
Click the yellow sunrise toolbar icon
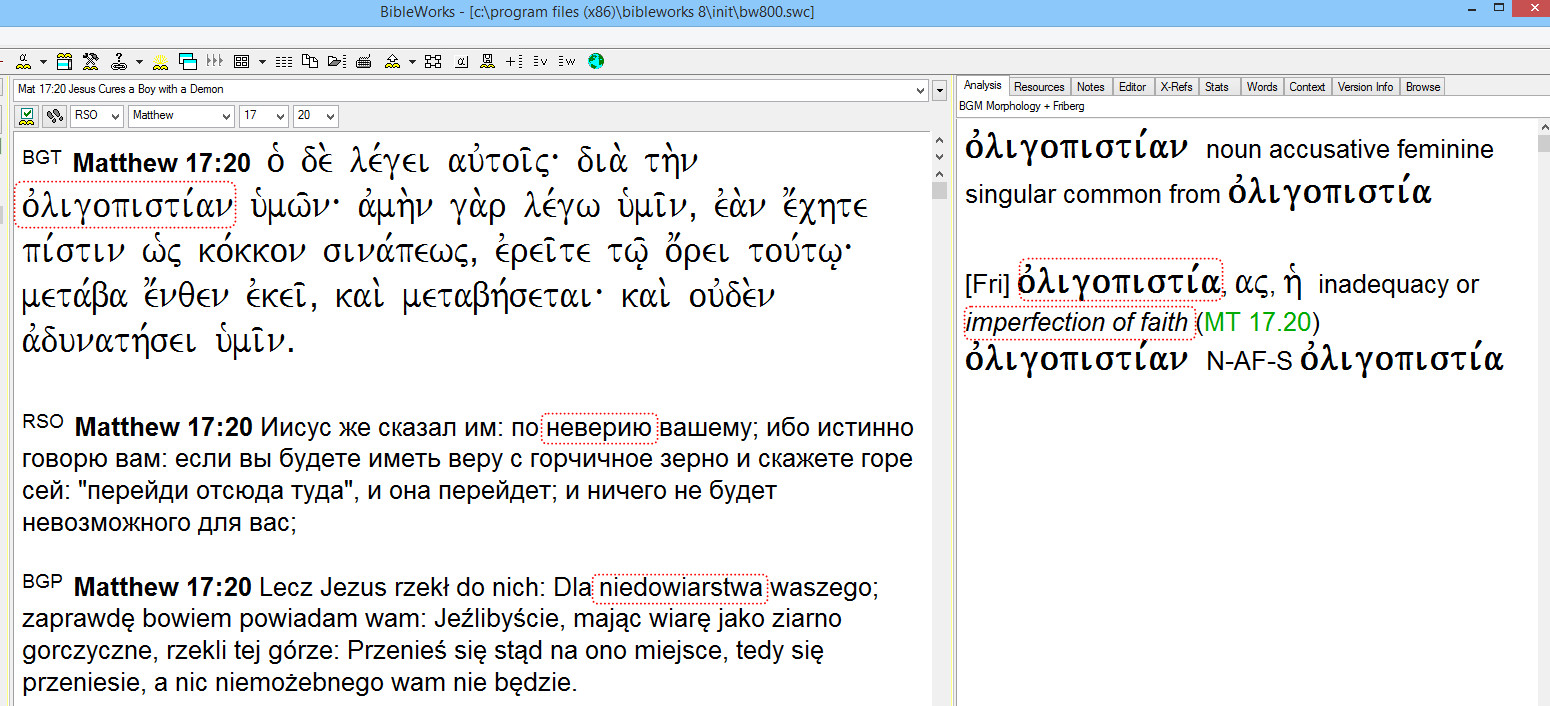pos(160,61)
